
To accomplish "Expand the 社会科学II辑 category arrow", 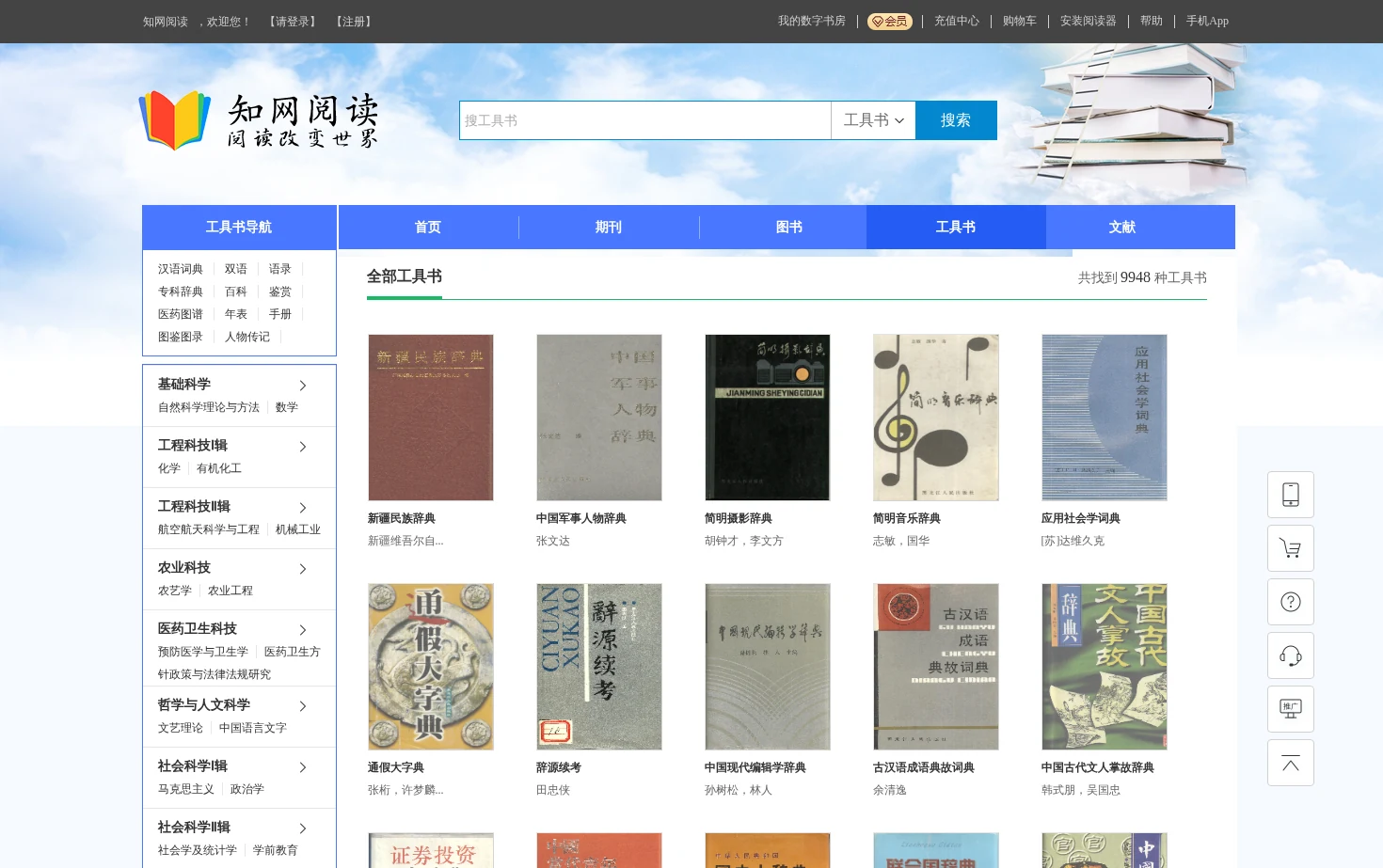I will (303, 829).
